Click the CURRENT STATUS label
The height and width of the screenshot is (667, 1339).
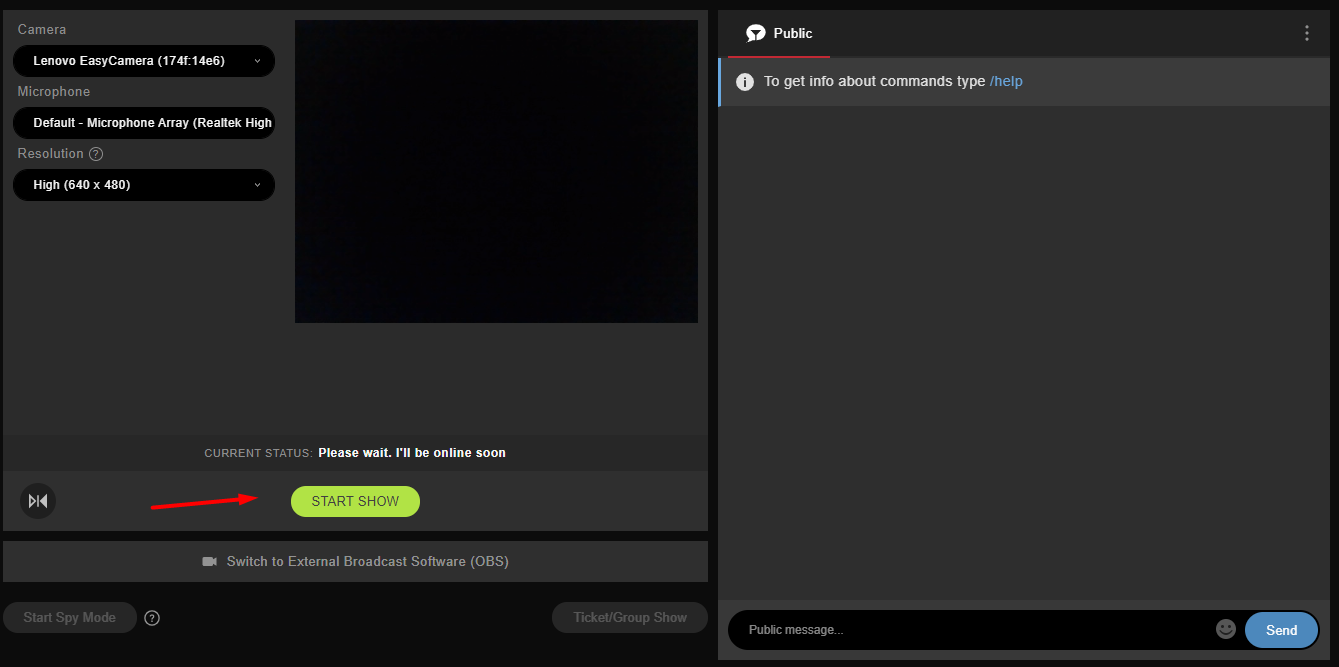[258, 453]
